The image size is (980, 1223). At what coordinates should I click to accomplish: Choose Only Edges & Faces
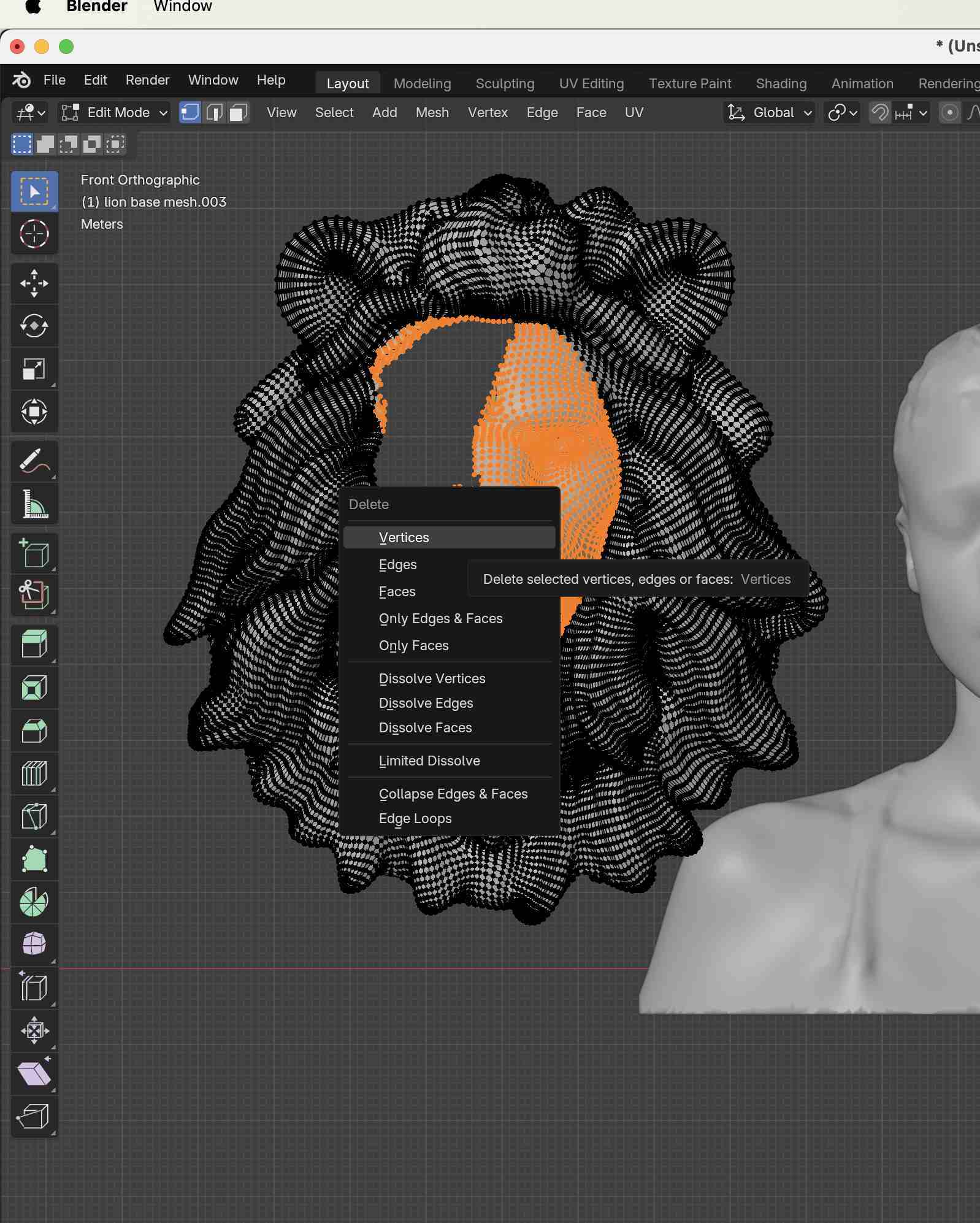point(450,618)
